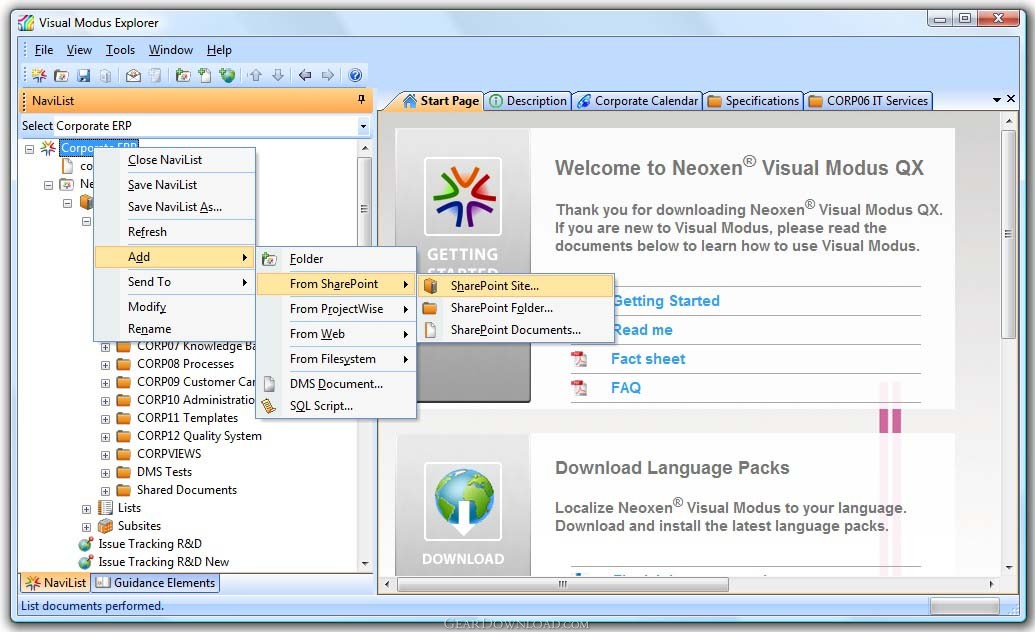Select SharePoint Site... entry
1035x632 pixels.
pos(516,286)
